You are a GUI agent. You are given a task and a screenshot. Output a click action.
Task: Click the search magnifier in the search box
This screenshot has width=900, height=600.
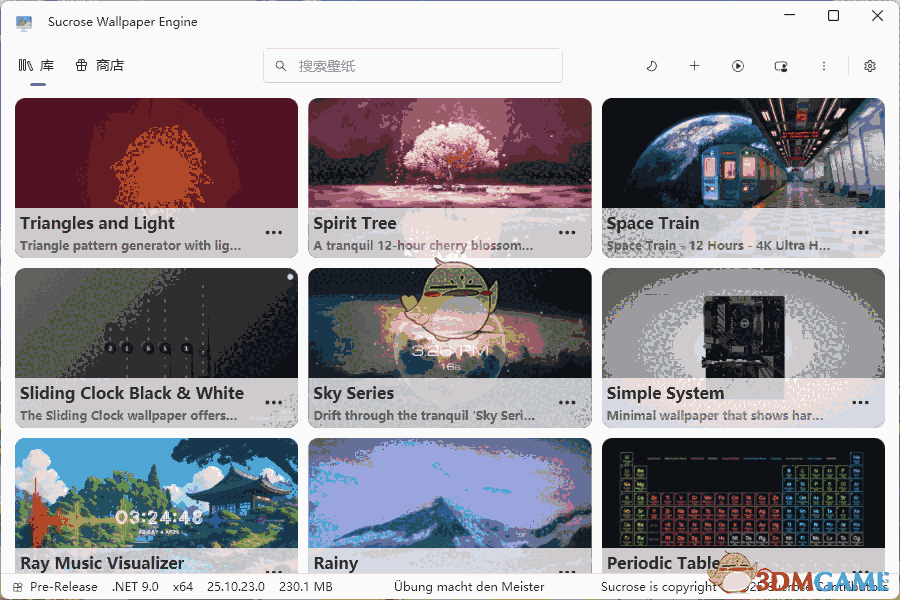point(281,65)
